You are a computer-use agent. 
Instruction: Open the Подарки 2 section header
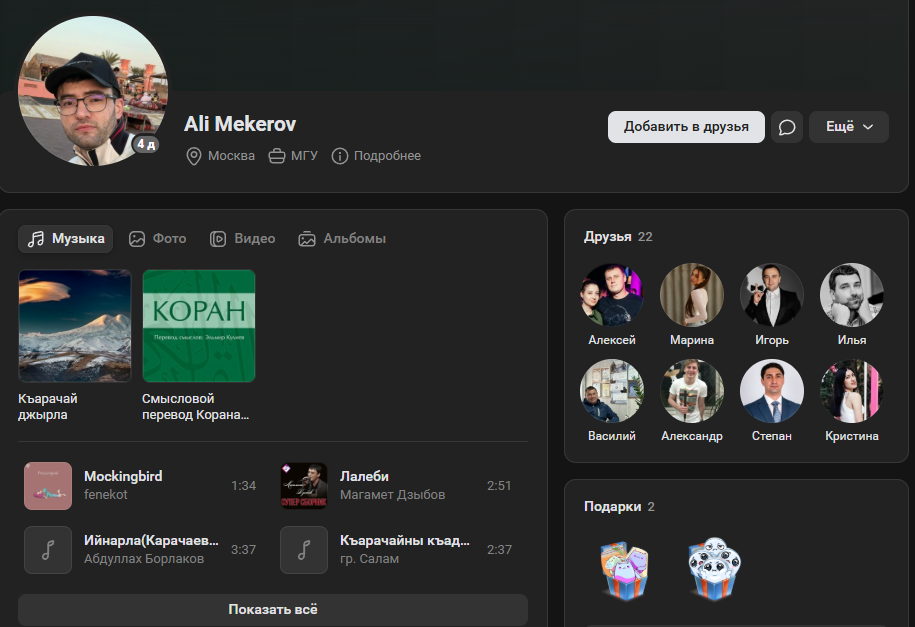pyautogui.click(x=619, y=507)
